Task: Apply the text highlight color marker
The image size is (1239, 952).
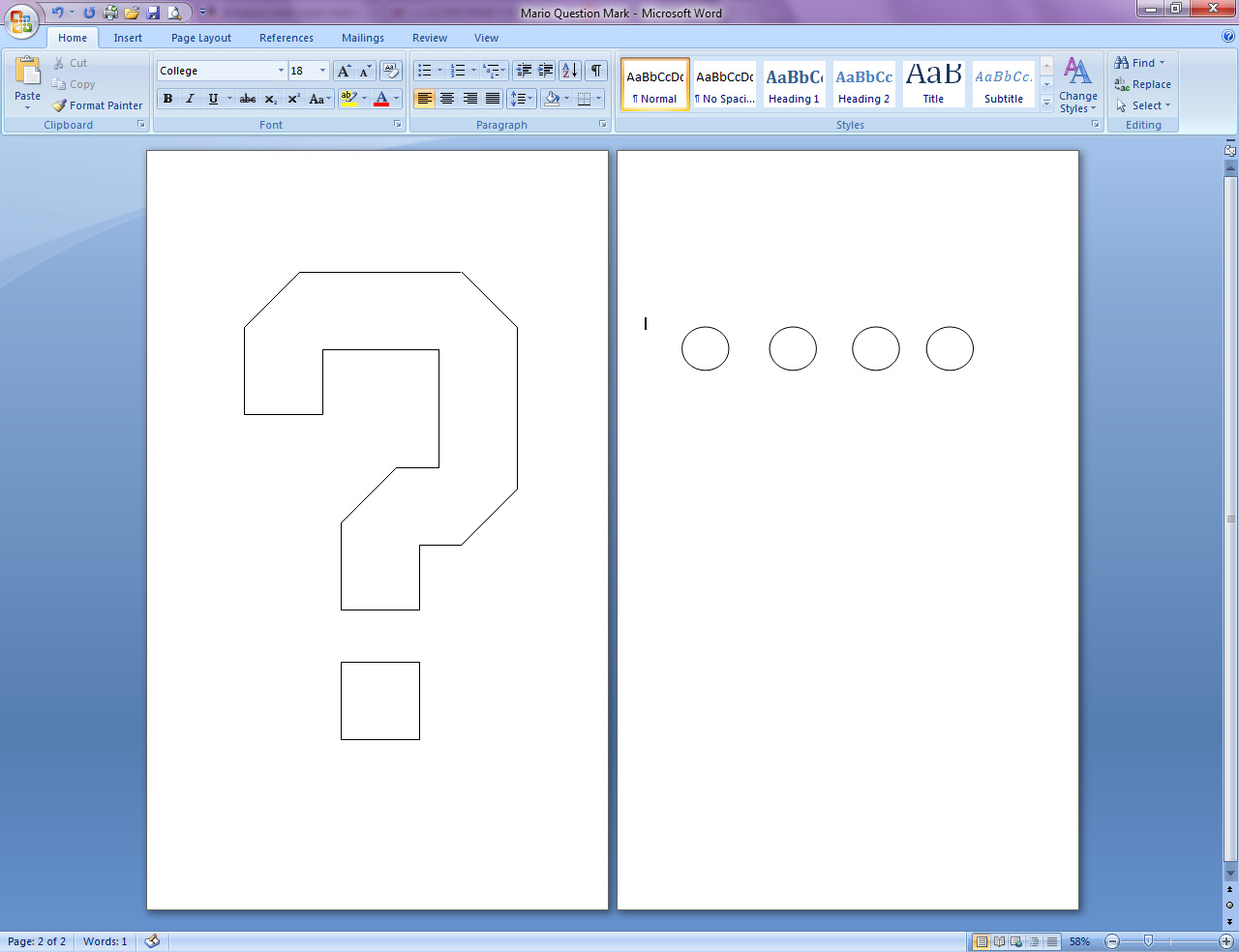Action: pyautogui.click(x=349, y=99)
